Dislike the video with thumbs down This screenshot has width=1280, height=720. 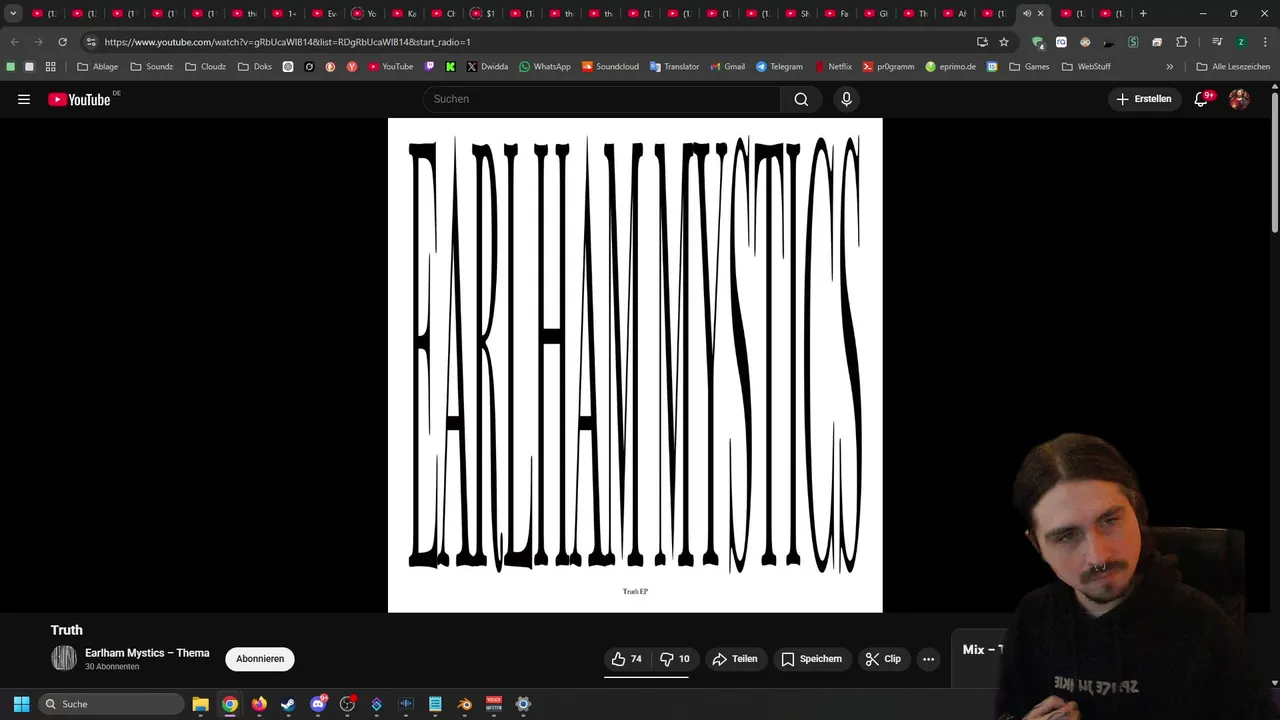coord(675,659)
